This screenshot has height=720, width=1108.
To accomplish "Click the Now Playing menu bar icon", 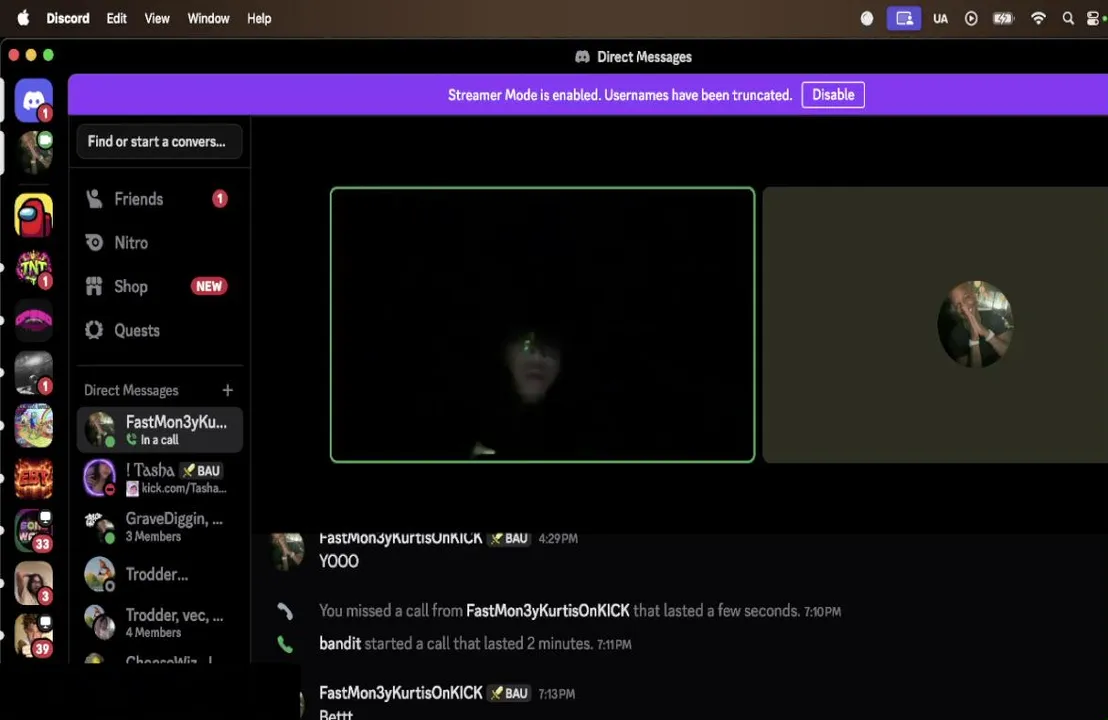I will tap(971, 18).
